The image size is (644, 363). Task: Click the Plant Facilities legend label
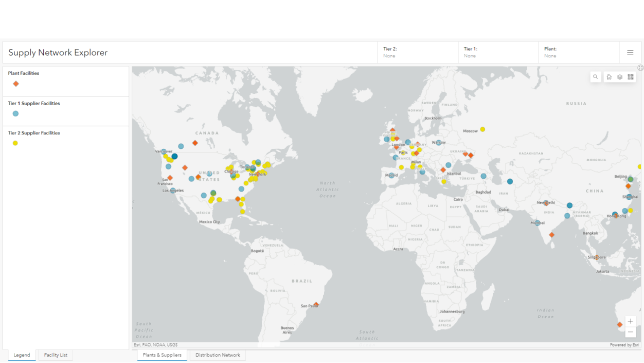23,73
